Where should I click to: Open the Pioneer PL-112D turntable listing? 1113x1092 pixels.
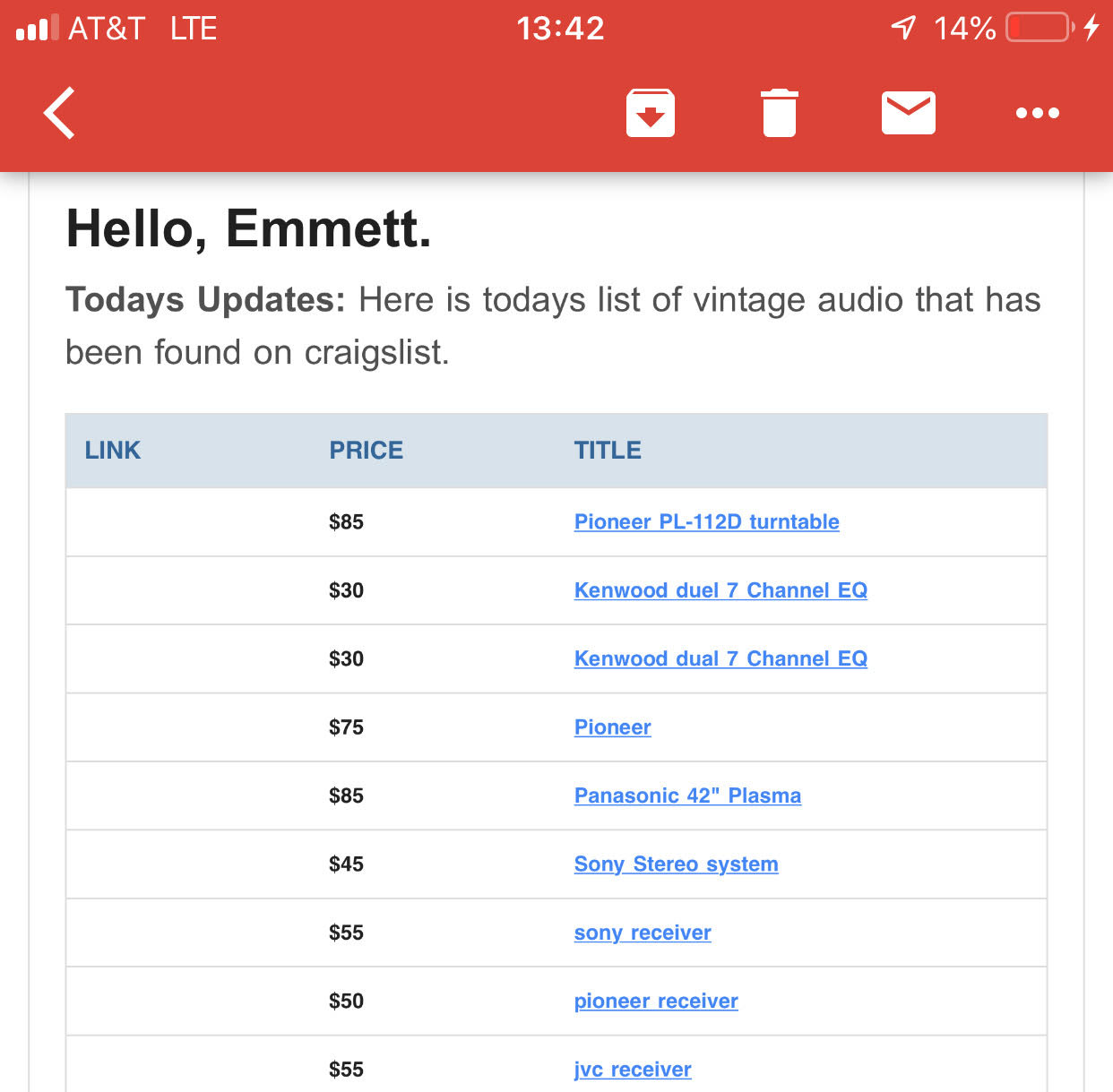[x=706, y=522]
